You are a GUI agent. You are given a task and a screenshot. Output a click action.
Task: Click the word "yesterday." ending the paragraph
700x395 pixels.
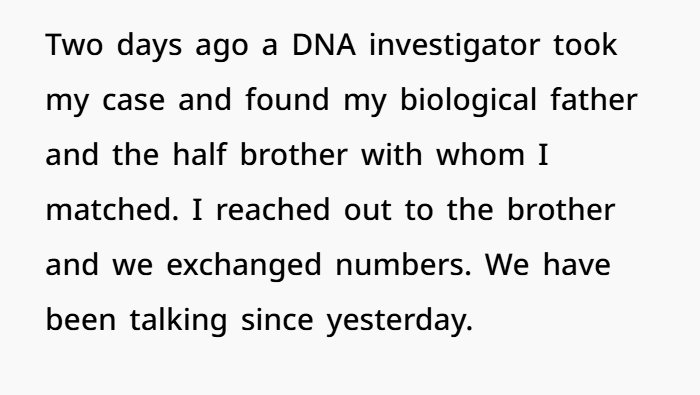[x=400, y=321]
